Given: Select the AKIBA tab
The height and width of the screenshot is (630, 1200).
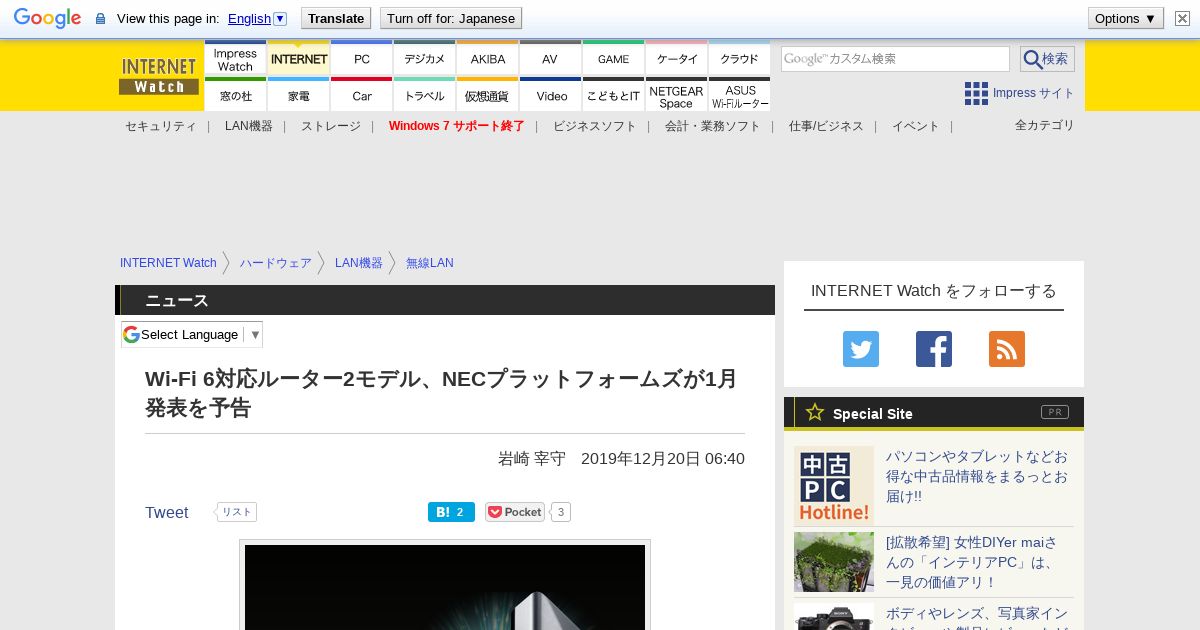Looking at the screenshot, I should coord(487,60).
